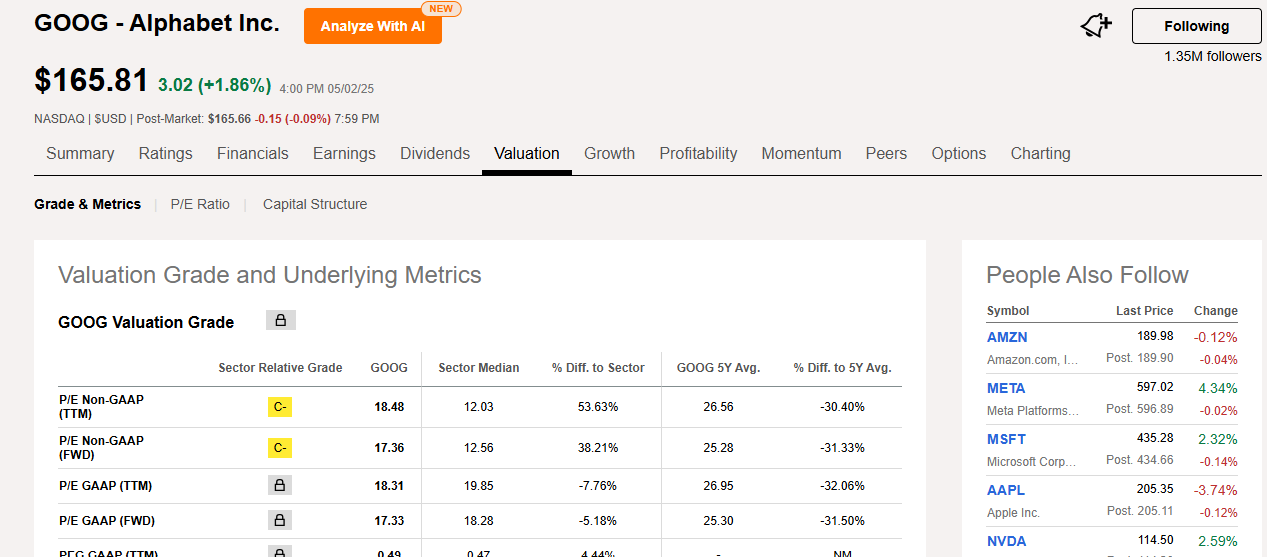The image size is (1267, 557).
Task: Click P/E Non-GAAP (TTM) metric label
Action: point(101,406)
